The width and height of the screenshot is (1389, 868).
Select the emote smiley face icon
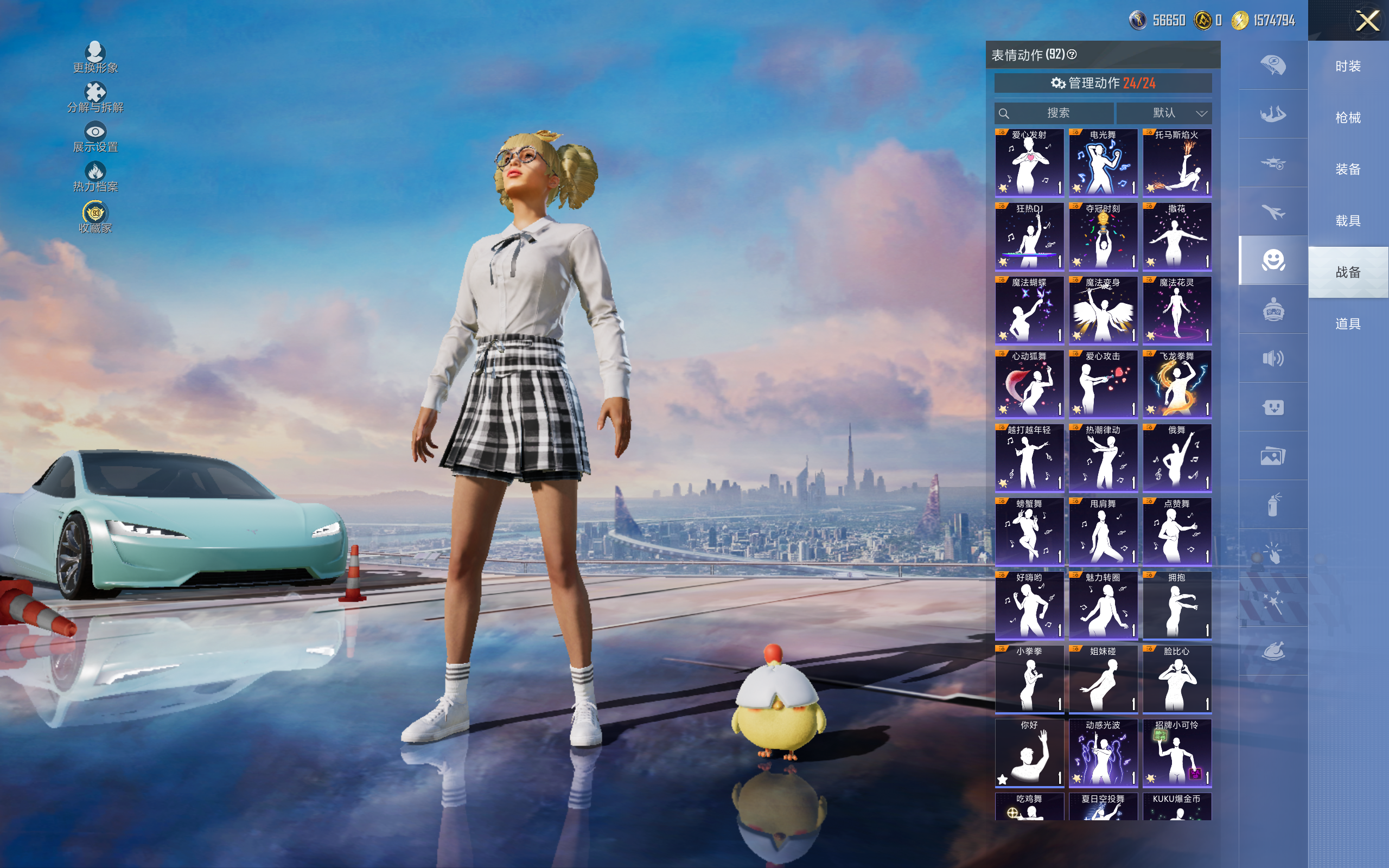coord(1272,260)
